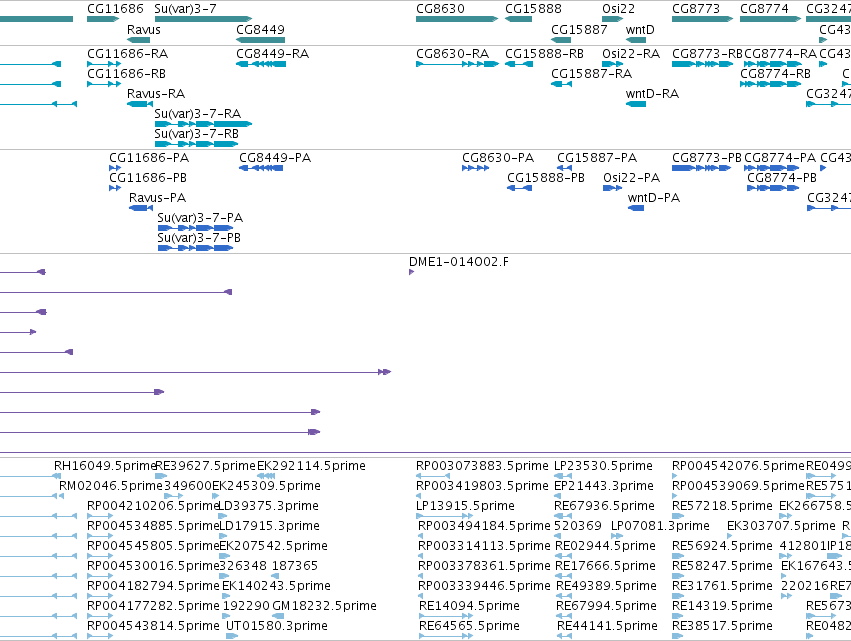Image resolution: width=851 pixels, height=641 pixels.
Task: Select the CG8630-PA protein feature
Action: pyautogui.click(x=475, y=168)
